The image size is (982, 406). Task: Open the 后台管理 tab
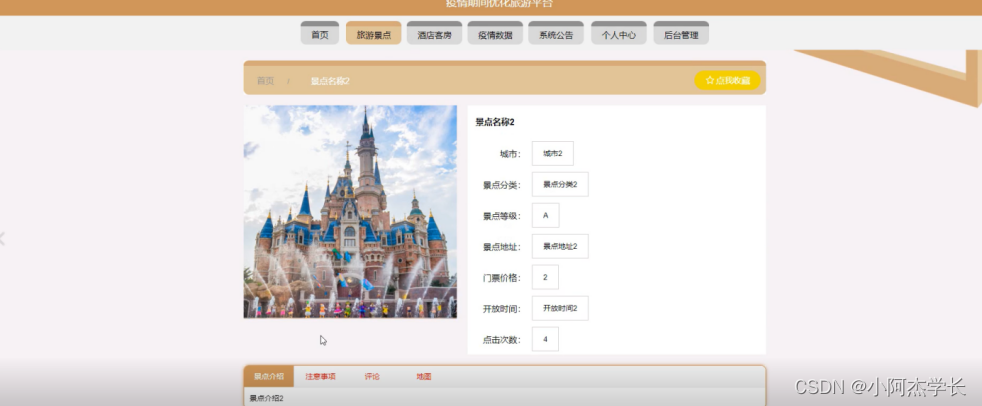click(681, 34)
